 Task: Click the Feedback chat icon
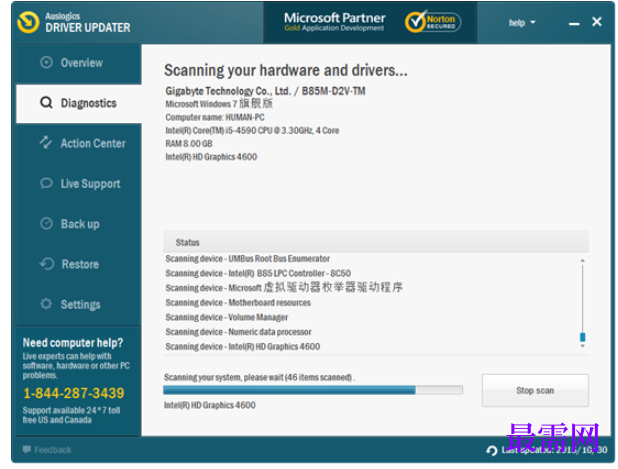[27, 449]
